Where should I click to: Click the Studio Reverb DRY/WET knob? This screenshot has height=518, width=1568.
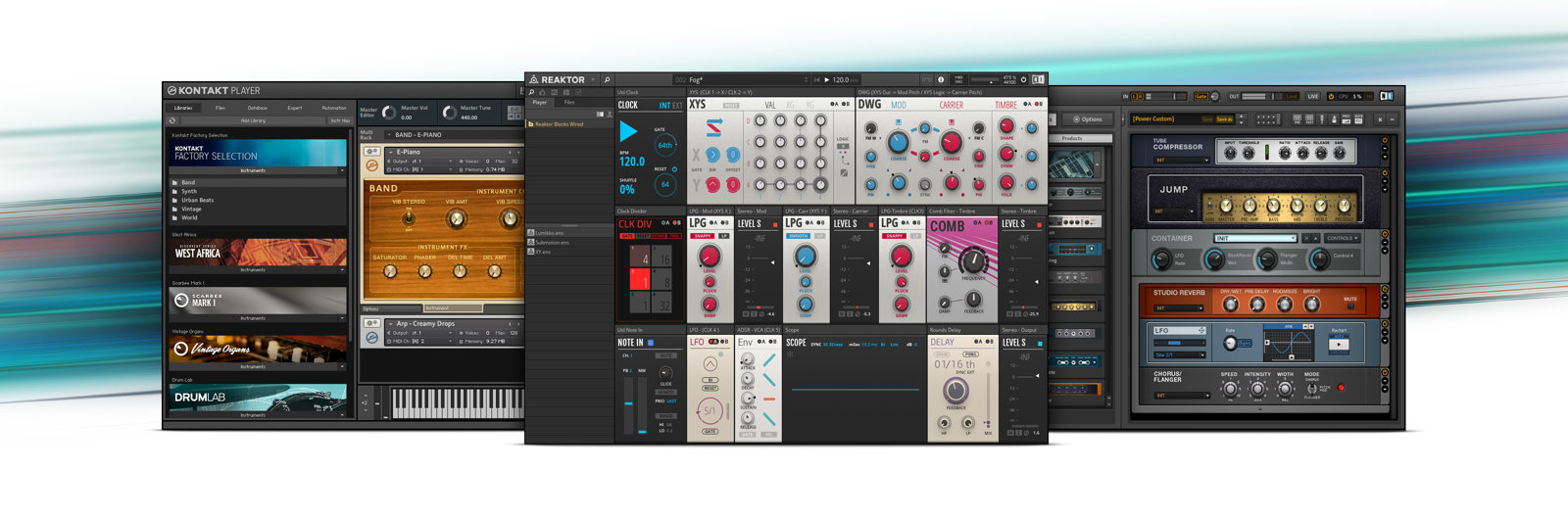[1230, 305]
